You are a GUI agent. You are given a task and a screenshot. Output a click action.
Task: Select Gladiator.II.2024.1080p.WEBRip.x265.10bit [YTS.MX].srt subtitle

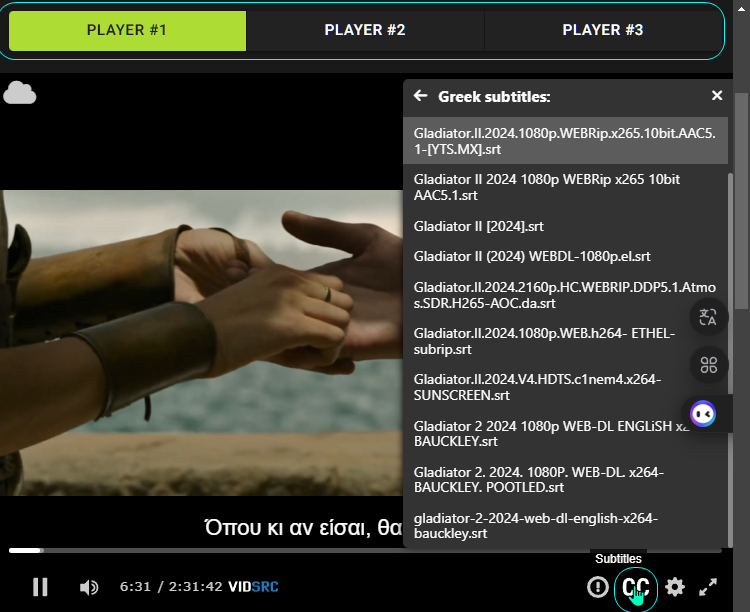(565, 141)
